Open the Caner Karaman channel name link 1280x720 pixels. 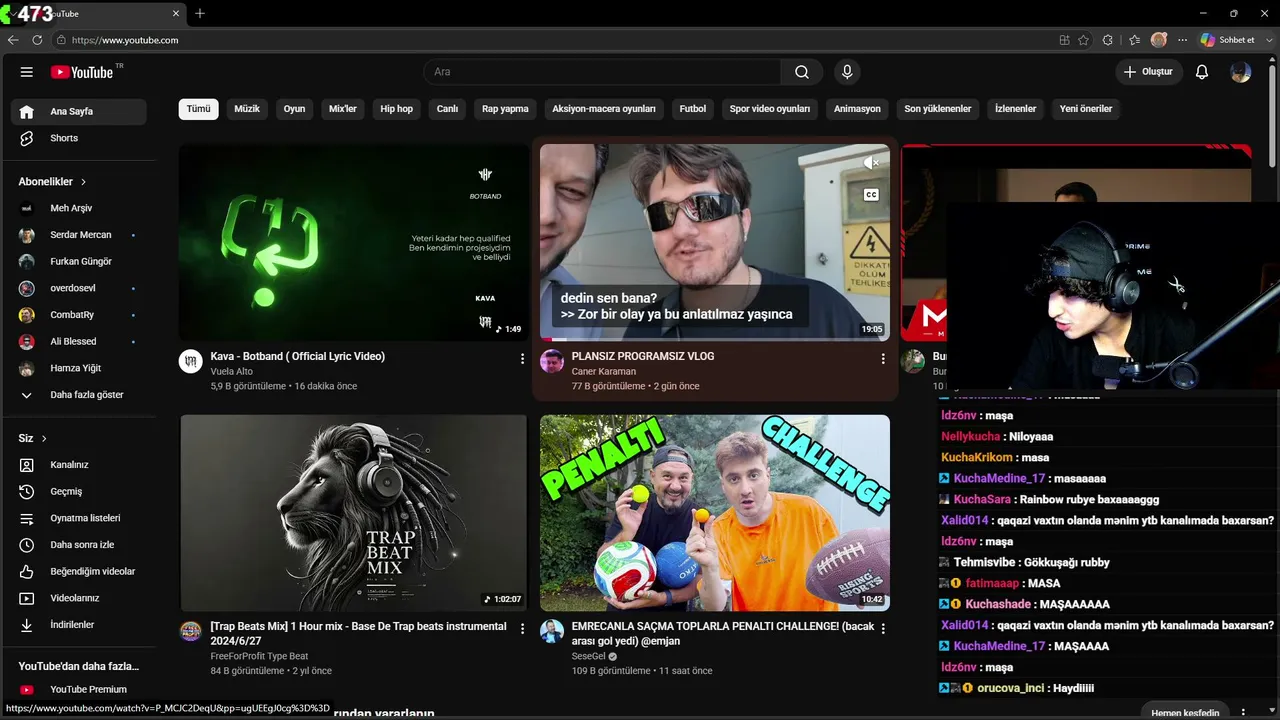coord(604,372)
